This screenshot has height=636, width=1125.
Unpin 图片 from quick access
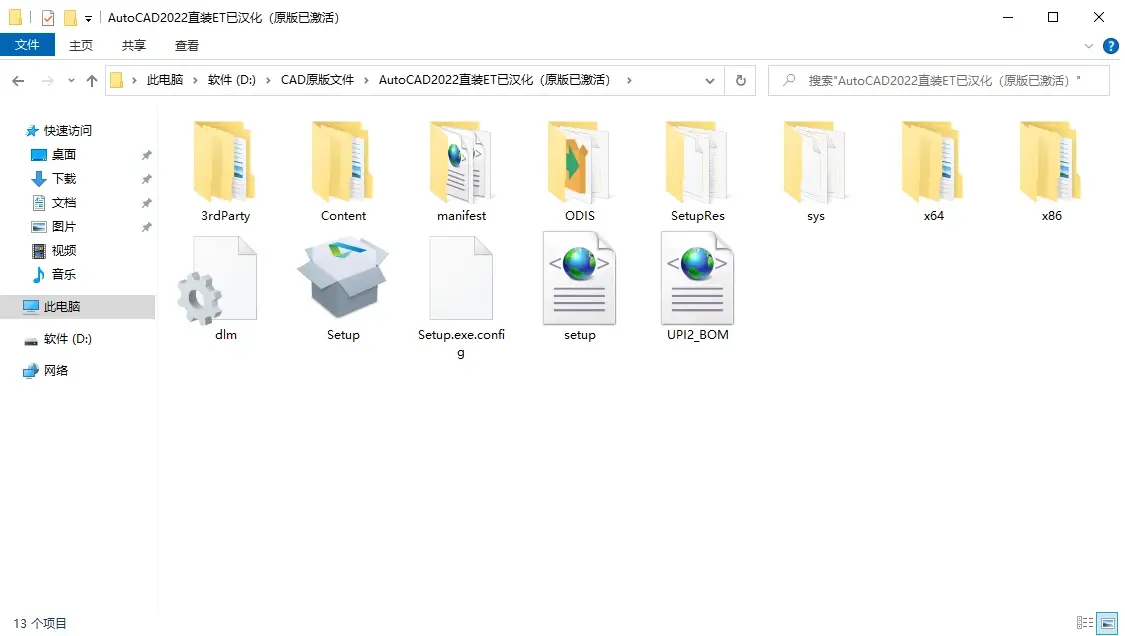146,227
